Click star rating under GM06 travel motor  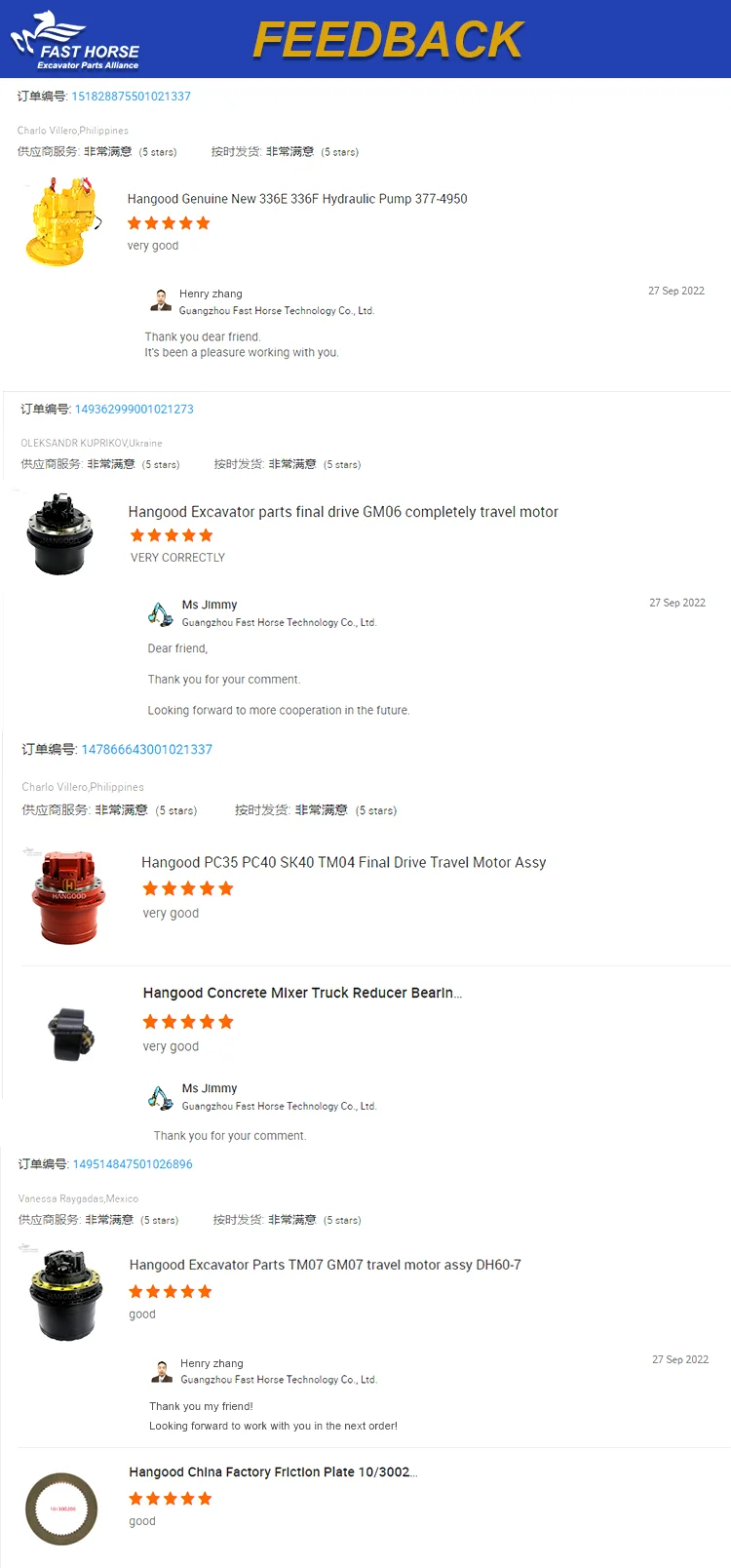(172, 535)
